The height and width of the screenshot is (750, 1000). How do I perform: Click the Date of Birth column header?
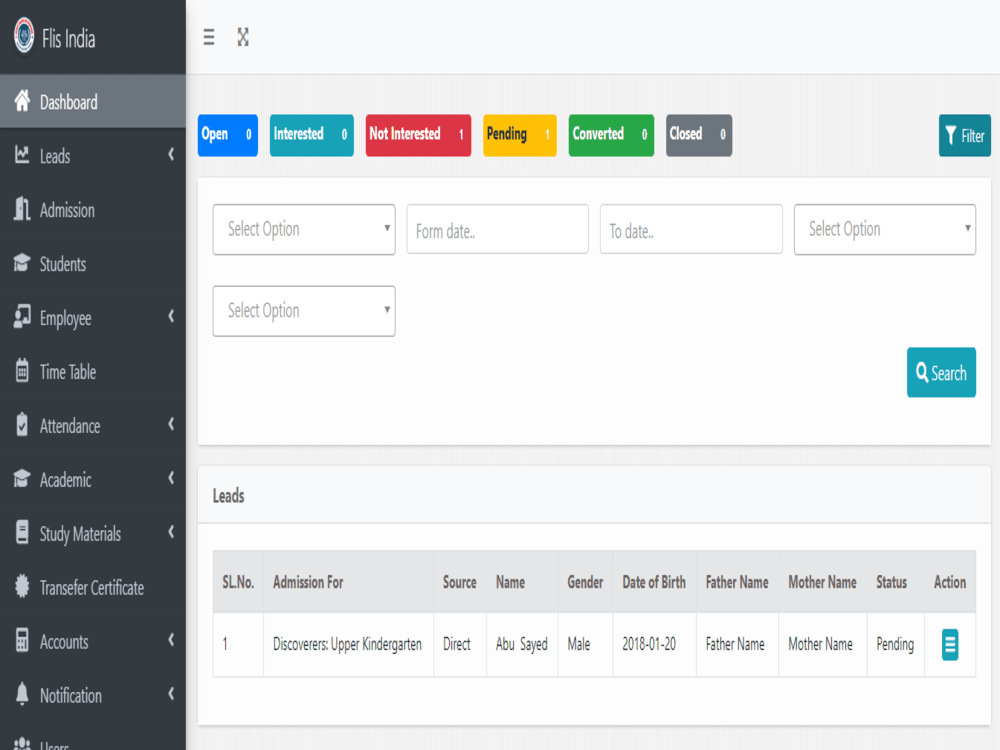pos(654,582)
